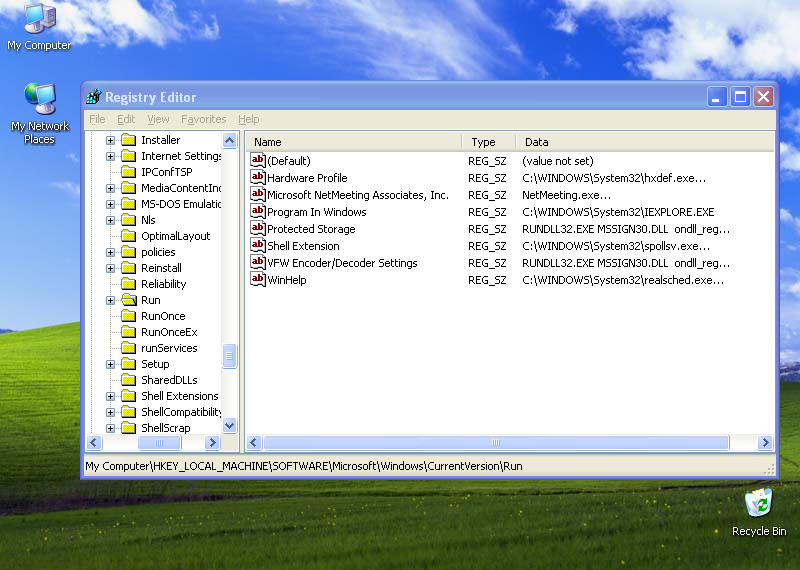800x570 pixels.
Task: Click the SharedDLLs folder icon
Action: 129,380
